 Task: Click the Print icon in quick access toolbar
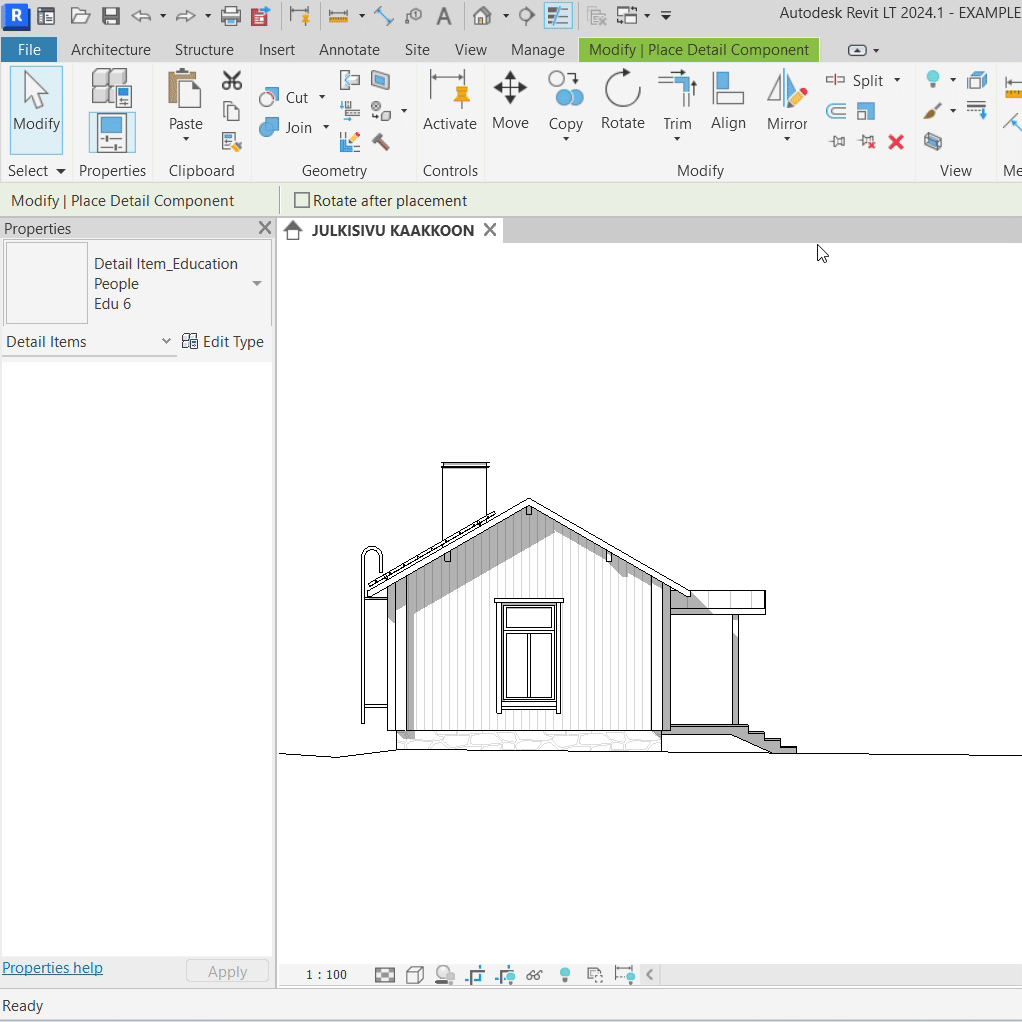click(x=230, y=16)
